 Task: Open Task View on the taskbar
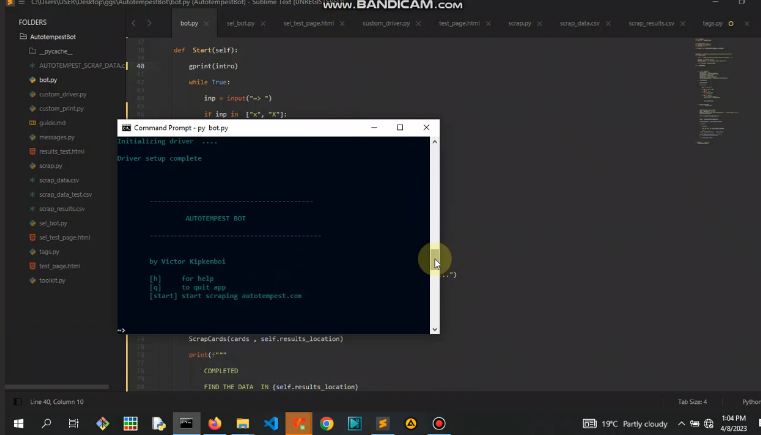(x=74, y=424)
